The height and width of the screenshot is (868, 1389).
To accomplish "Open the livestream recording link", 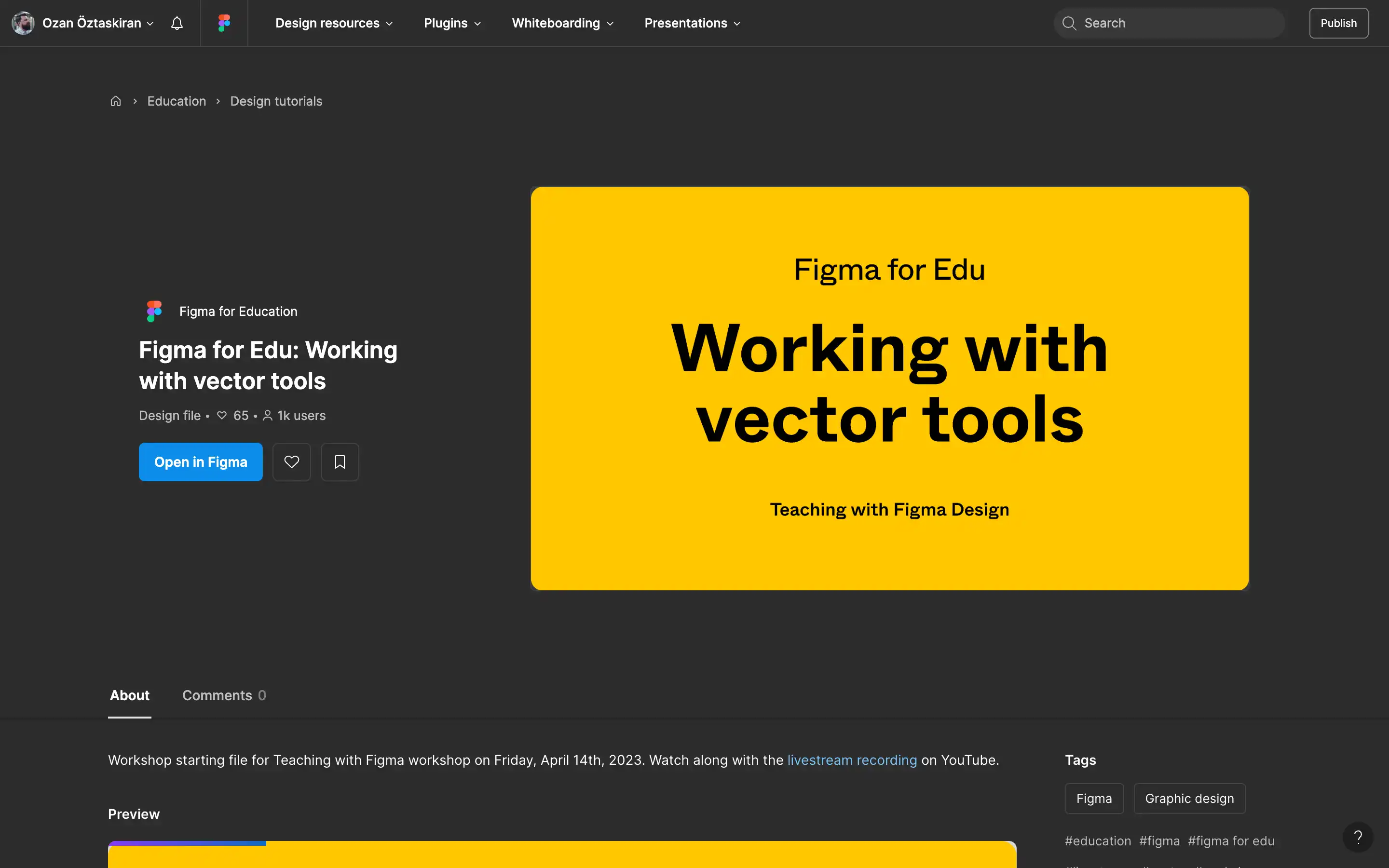I will pyautogui.click(x=852, y=760).
